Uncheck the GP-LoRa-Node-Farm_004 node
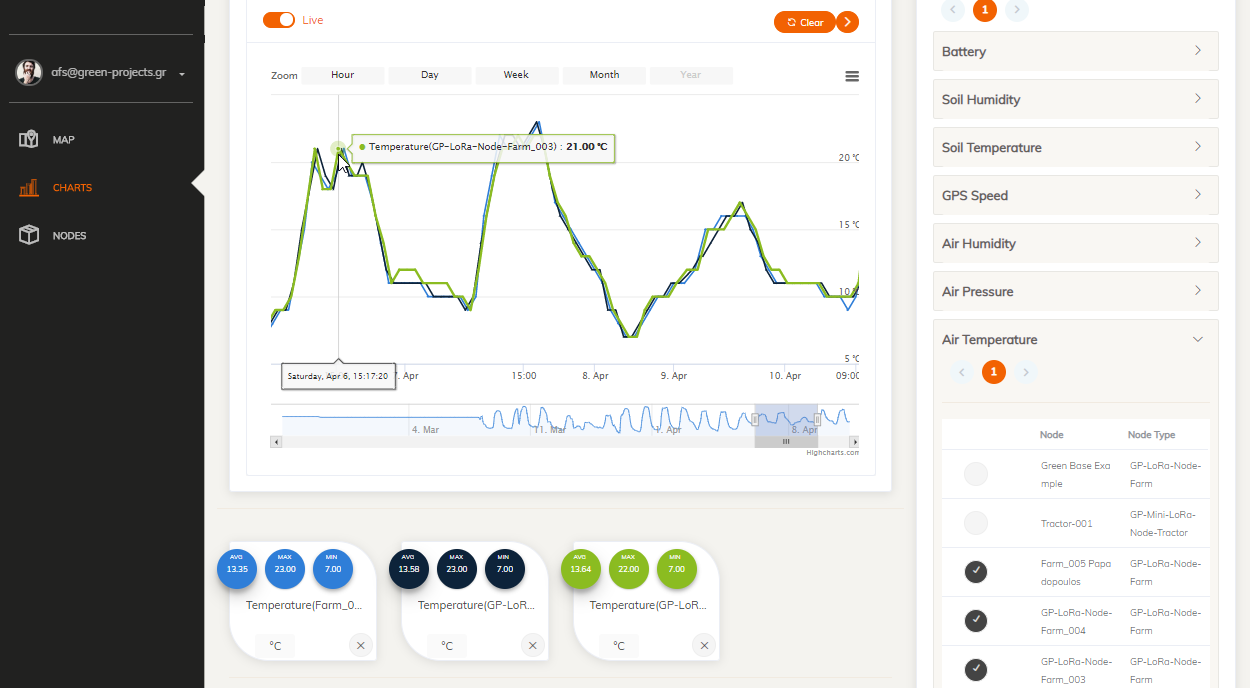 pyautogui.click(x=975, y=621)
